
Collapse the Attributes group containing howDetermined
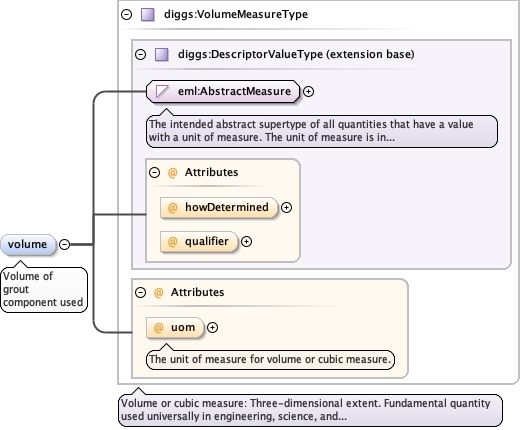(154, 173)
